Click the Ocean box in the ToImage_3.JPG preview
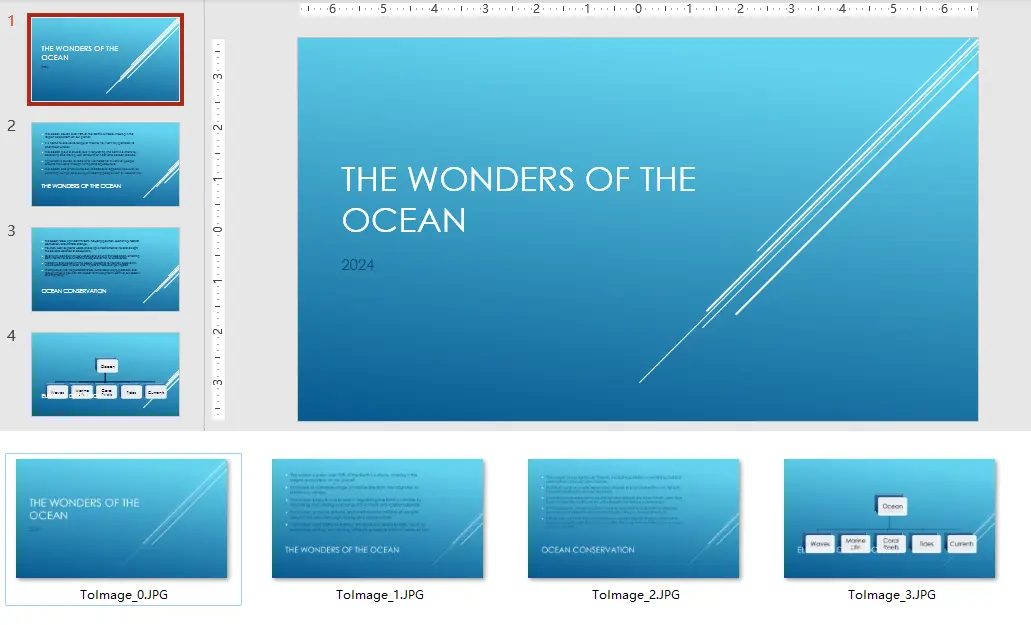 point(892,506)
